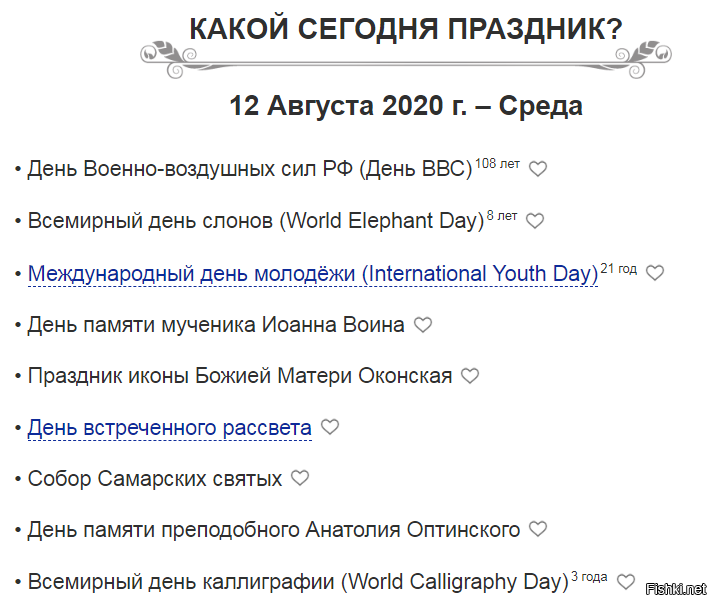
Task: Click День Военно-воздушных сил РФ text
Action: click(x=249, y=169)
